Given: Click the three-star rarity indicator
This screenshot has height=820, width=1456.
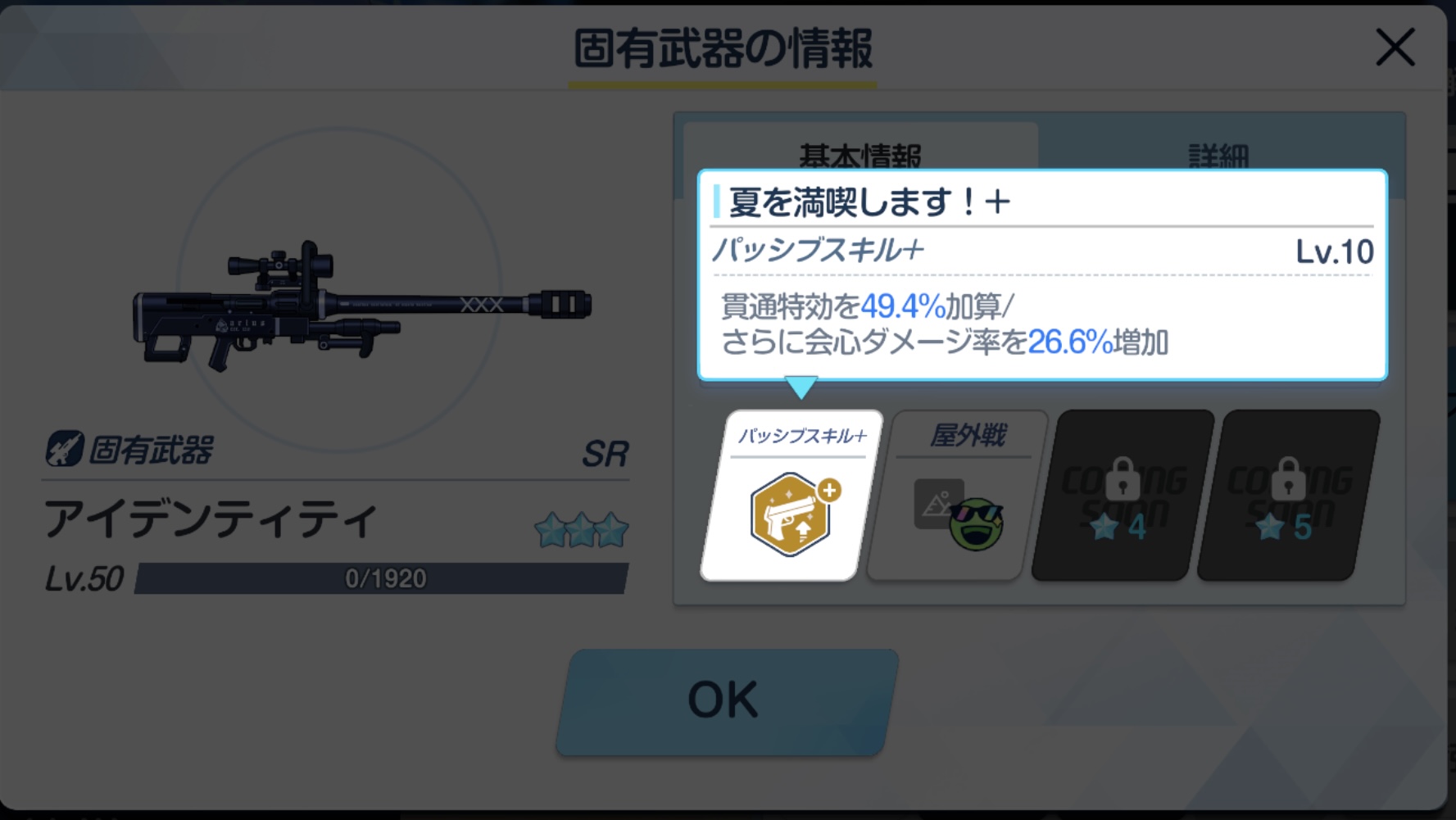Looking at the screenshot, I should pos(581,530).
